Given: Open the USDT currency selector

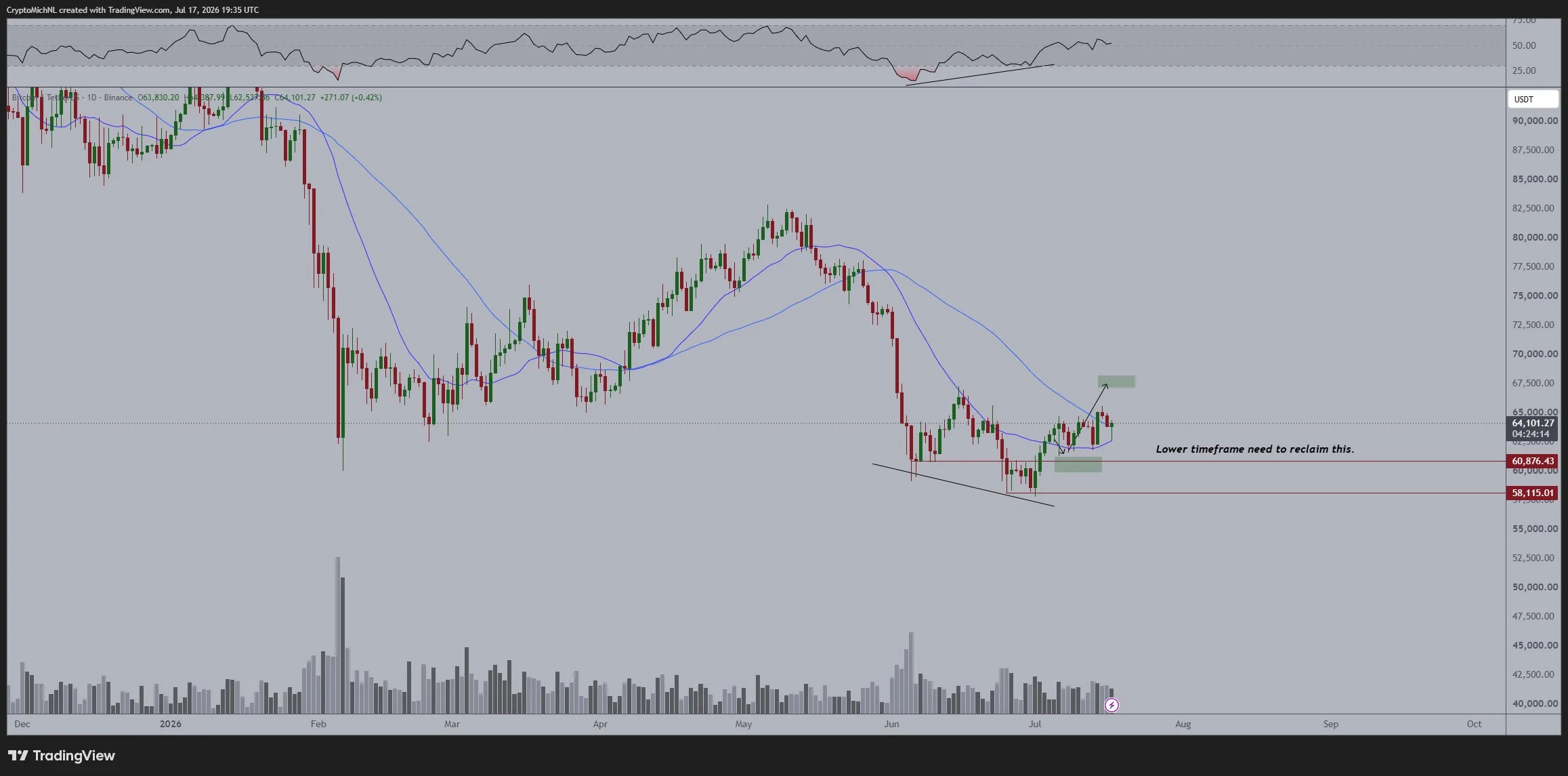Looking at the screenshot, I should click(1533, 99).
